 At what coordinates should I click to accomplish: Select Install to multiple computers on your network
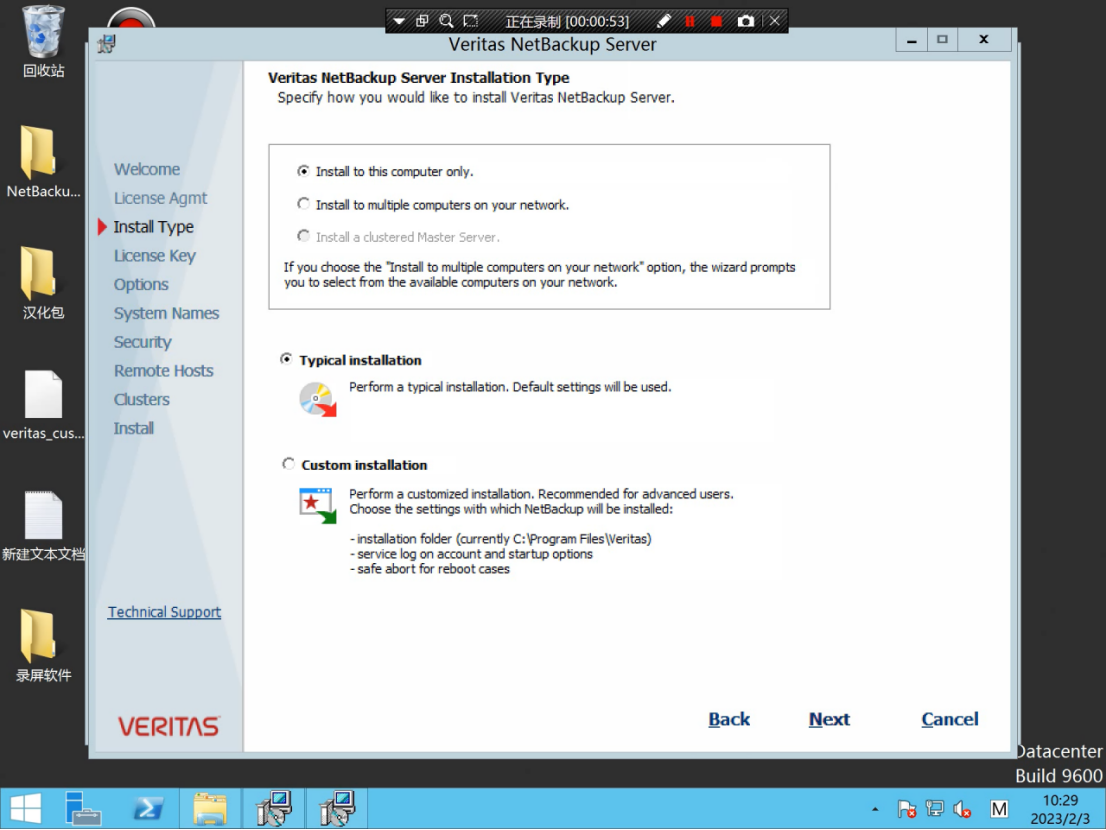click(x=303, y=205)
